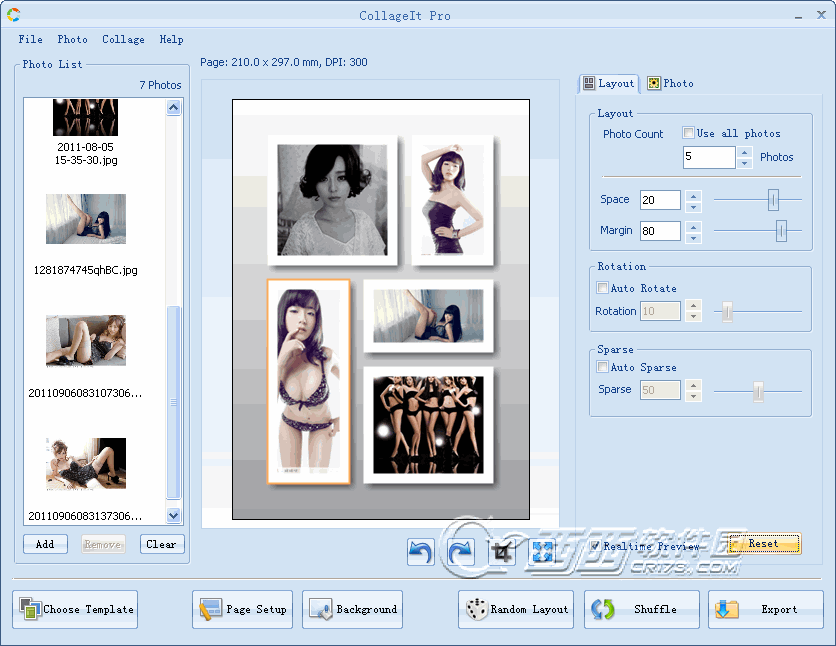Click the Margin slider handle
This screenshot has width=836, height=646.
coord(781,231)
